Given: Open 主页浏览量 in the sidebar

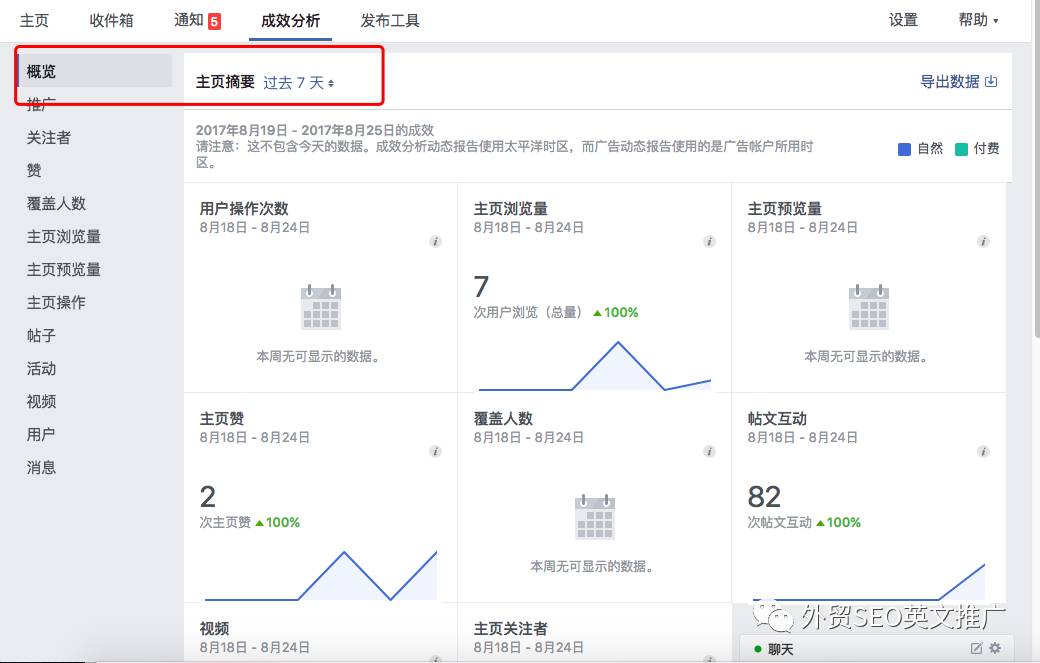Looking at the screenshot, I should point(64,237).
